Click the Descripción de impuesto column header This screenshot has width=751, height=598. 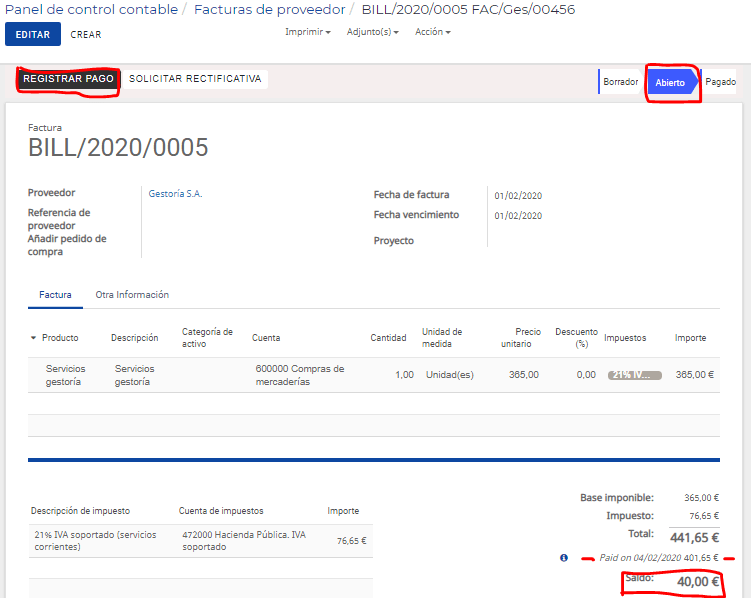pos(80,511)
